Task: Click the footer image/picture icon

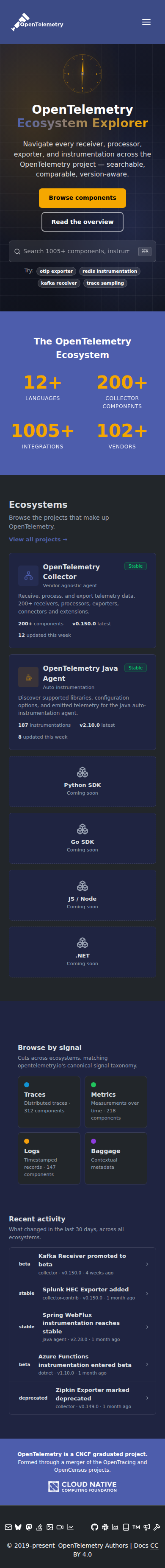Action: pyautogui.click(x=50, y=1527)
